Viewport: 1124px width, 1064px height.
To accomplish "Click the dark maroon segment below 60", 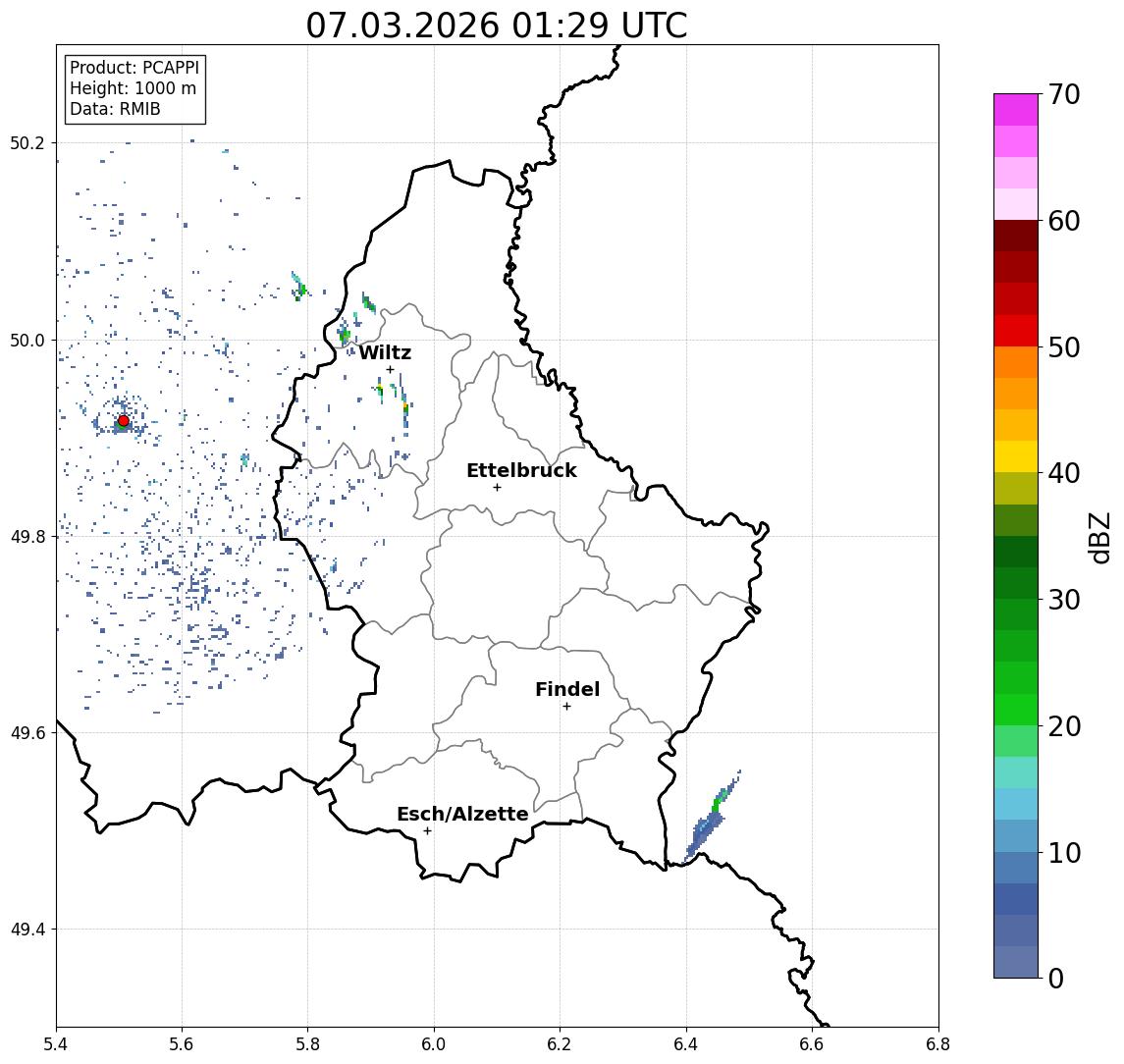I will coord(1016,236).
